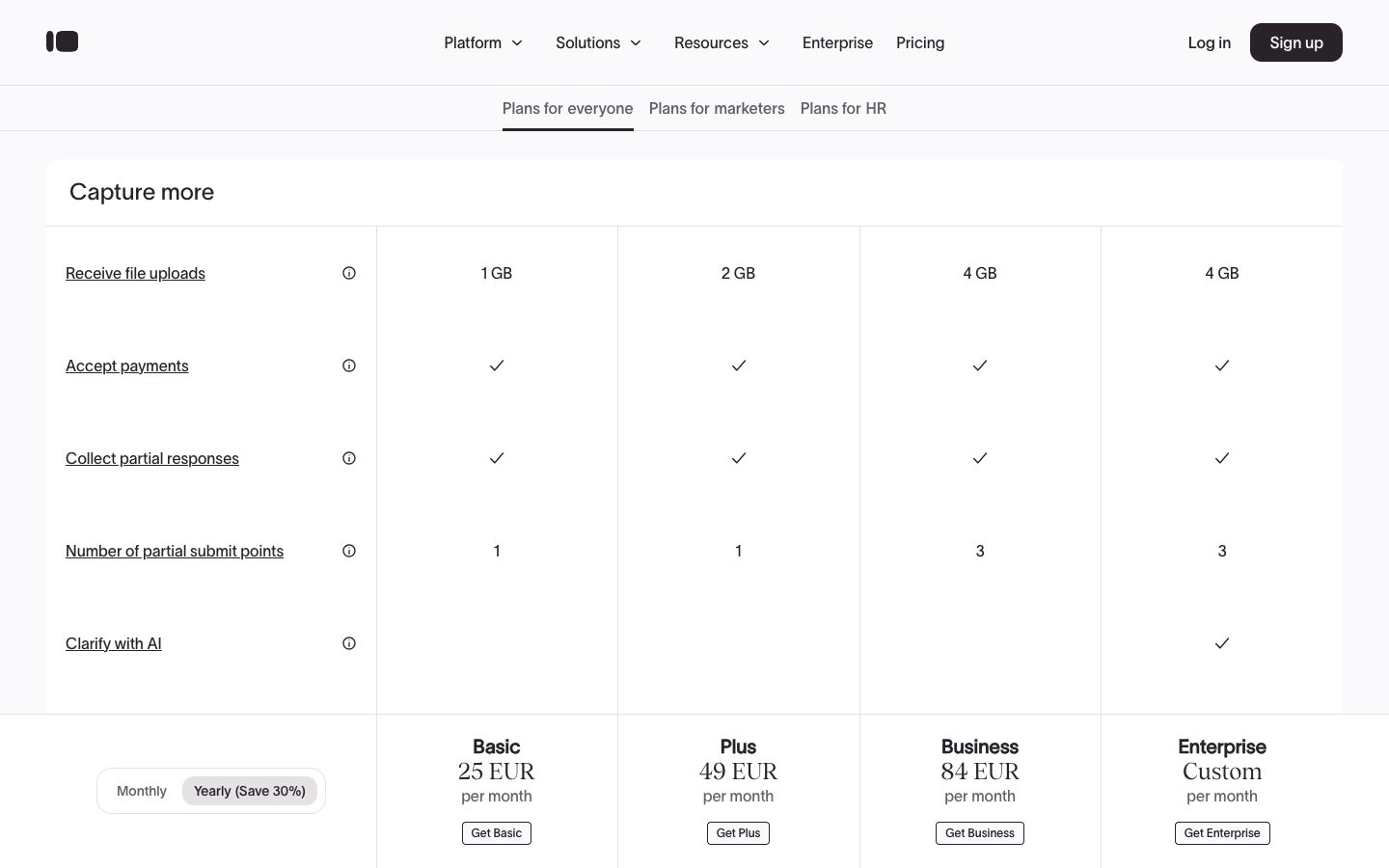Click info icon for Number of partial submit points
This screenshot has width=1389, height=868.
click(x=349, y=551)
